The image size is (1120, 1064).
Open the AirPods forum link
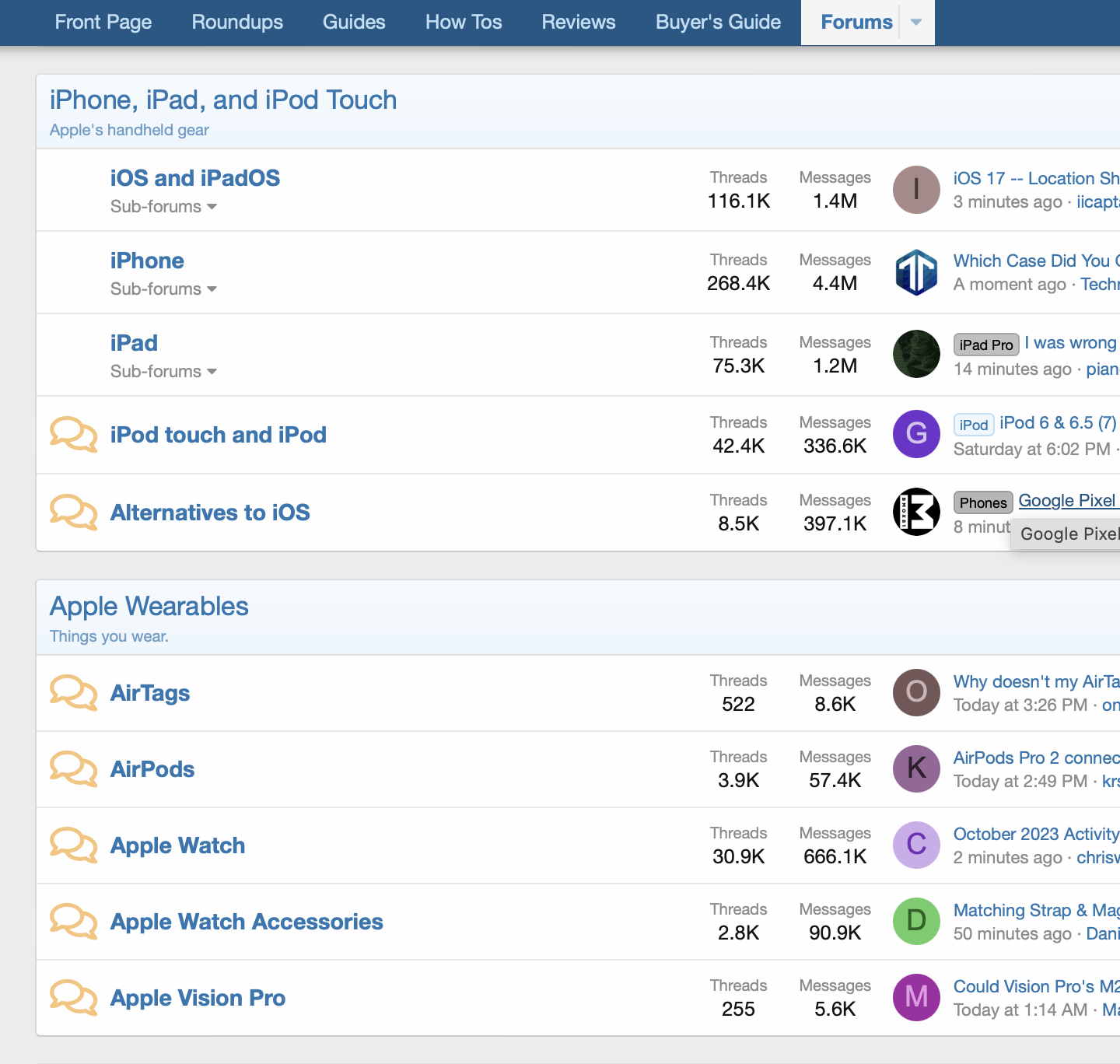[x=152, y=769]
